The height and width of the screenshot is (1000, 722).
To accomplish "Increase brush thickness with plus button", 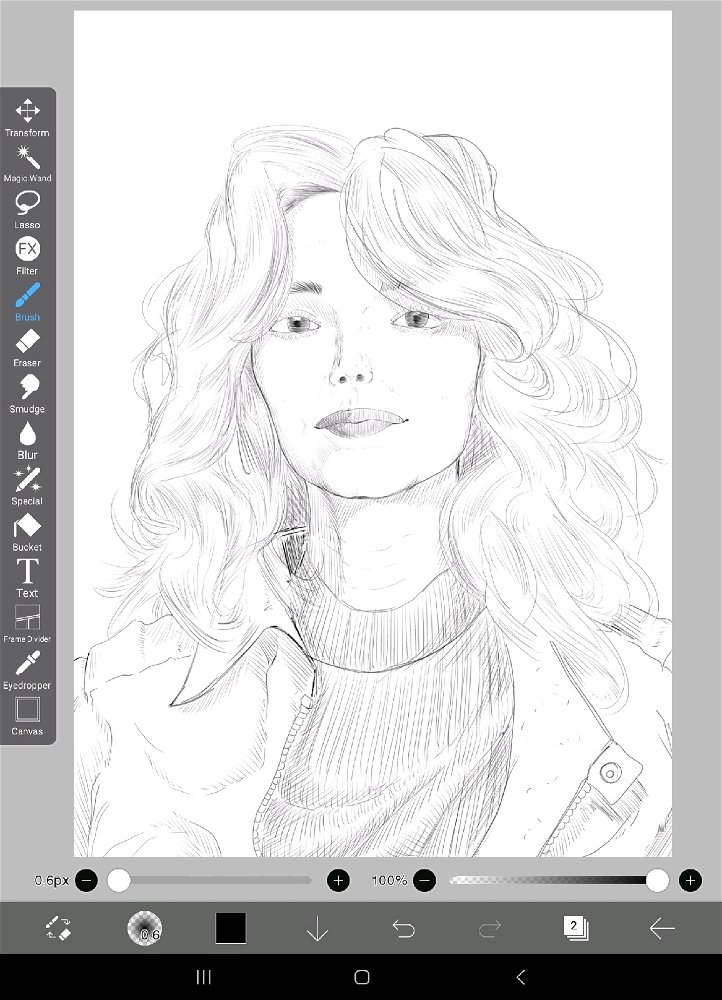I will [x=338, y=881].
